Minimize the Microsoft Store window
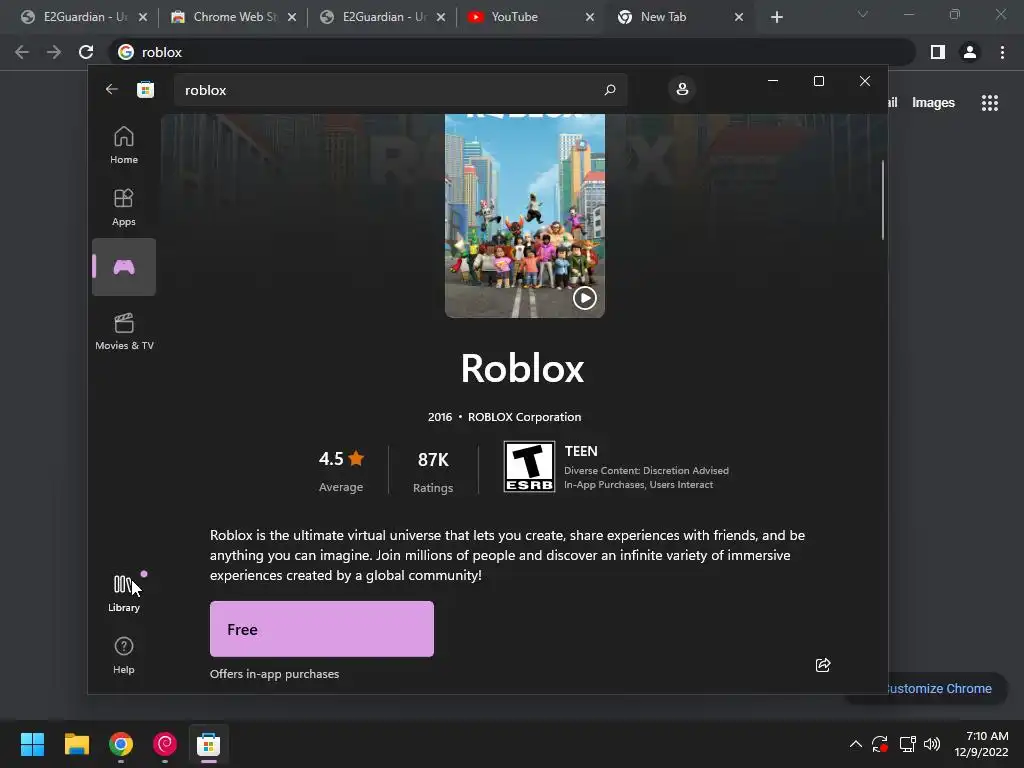The image size is (1024, 768). tap(773, 81)
